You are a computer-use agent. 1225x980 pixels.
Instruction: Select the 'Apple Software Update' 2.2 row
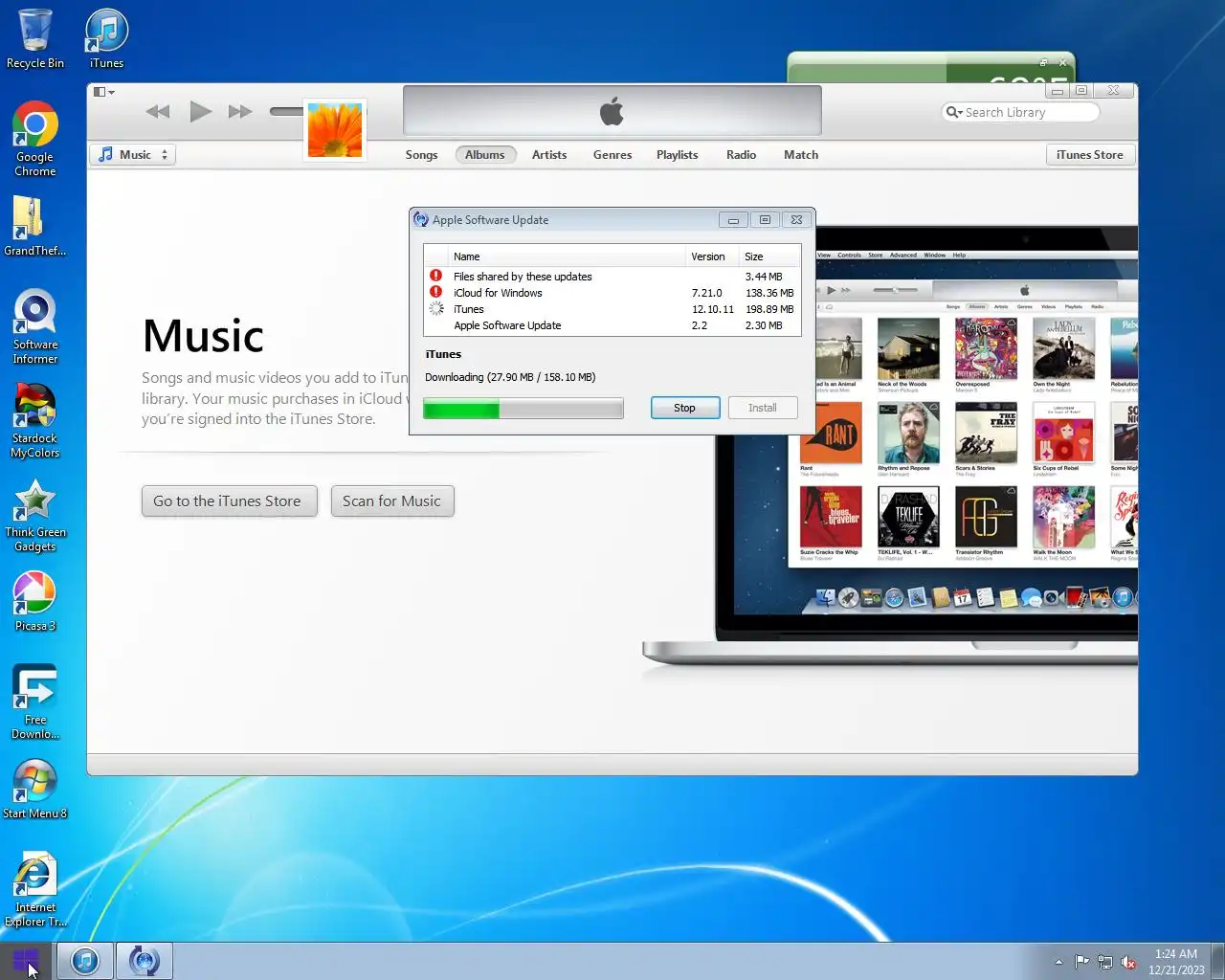pos(612,325)
